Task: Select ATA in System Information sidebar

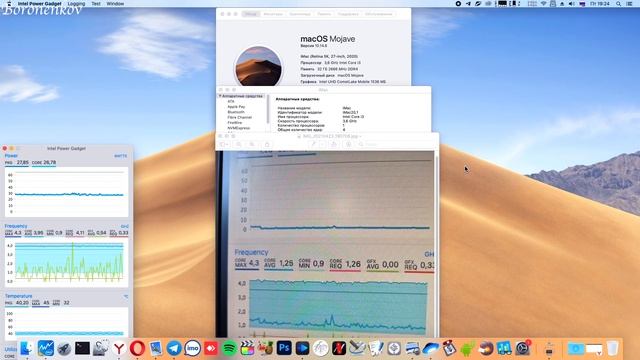Action: click(231, 101)
